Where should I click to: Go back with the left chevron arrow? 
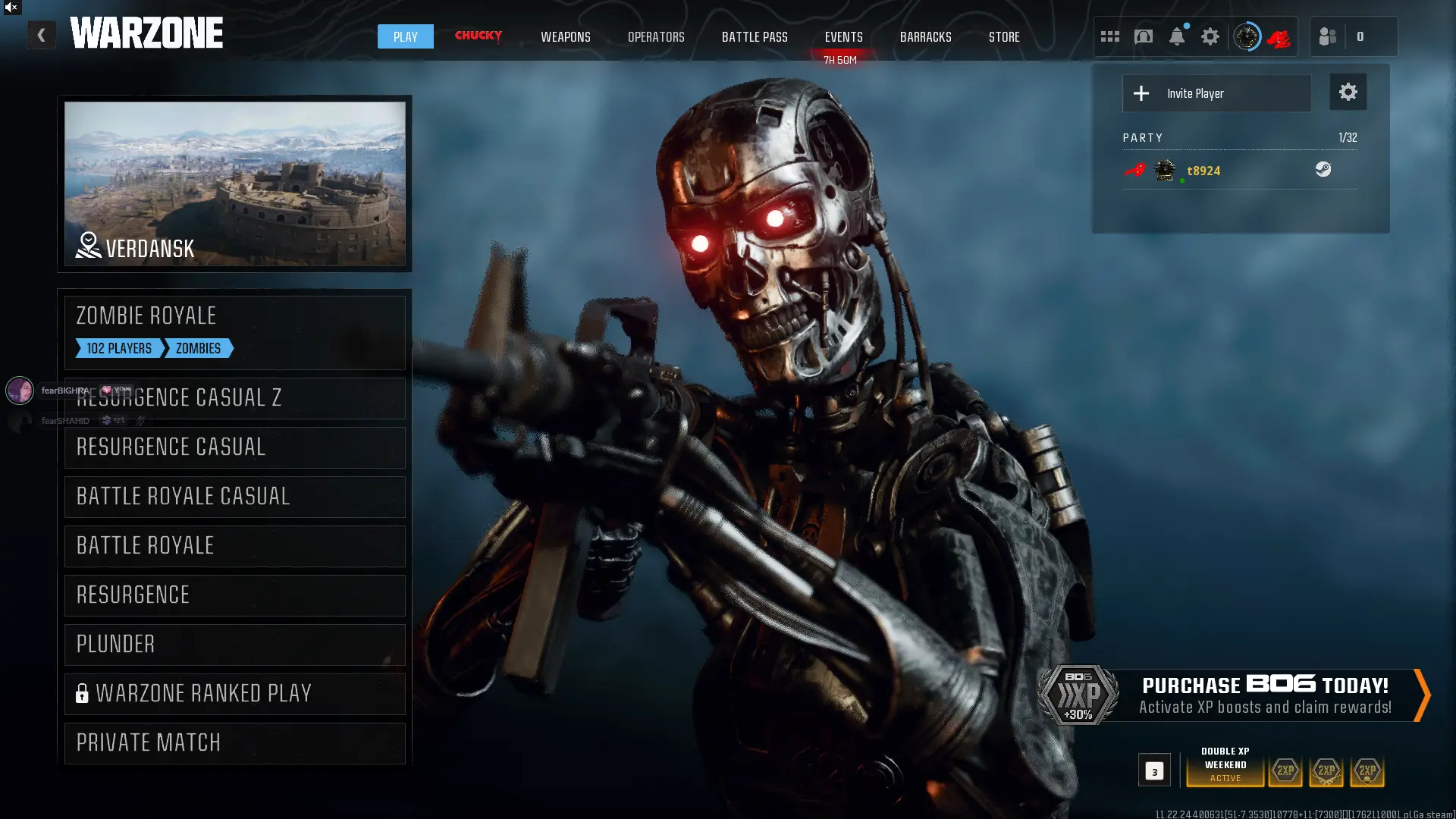coord(42,35)
